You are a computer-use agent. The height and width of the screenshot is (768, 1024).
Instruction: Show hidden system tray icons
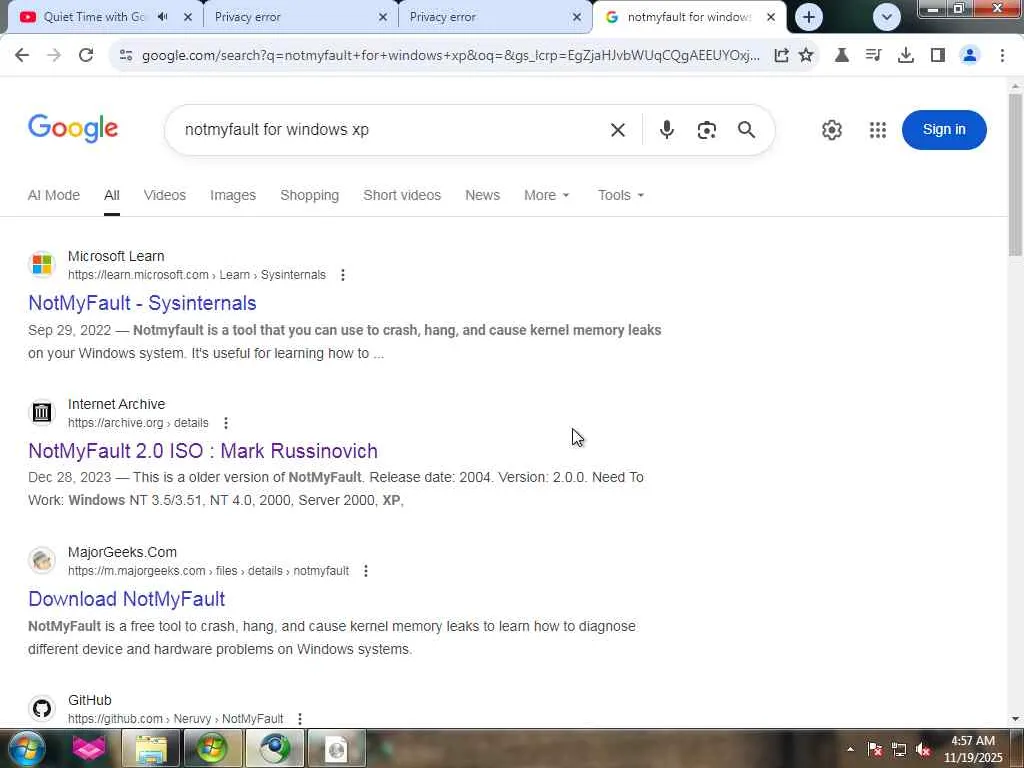[x=850, y=749]
